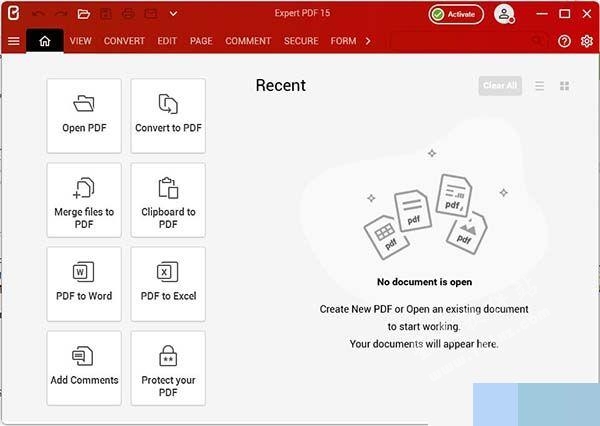Click the Clipboard to PDF tile

[x=168, y=200]
